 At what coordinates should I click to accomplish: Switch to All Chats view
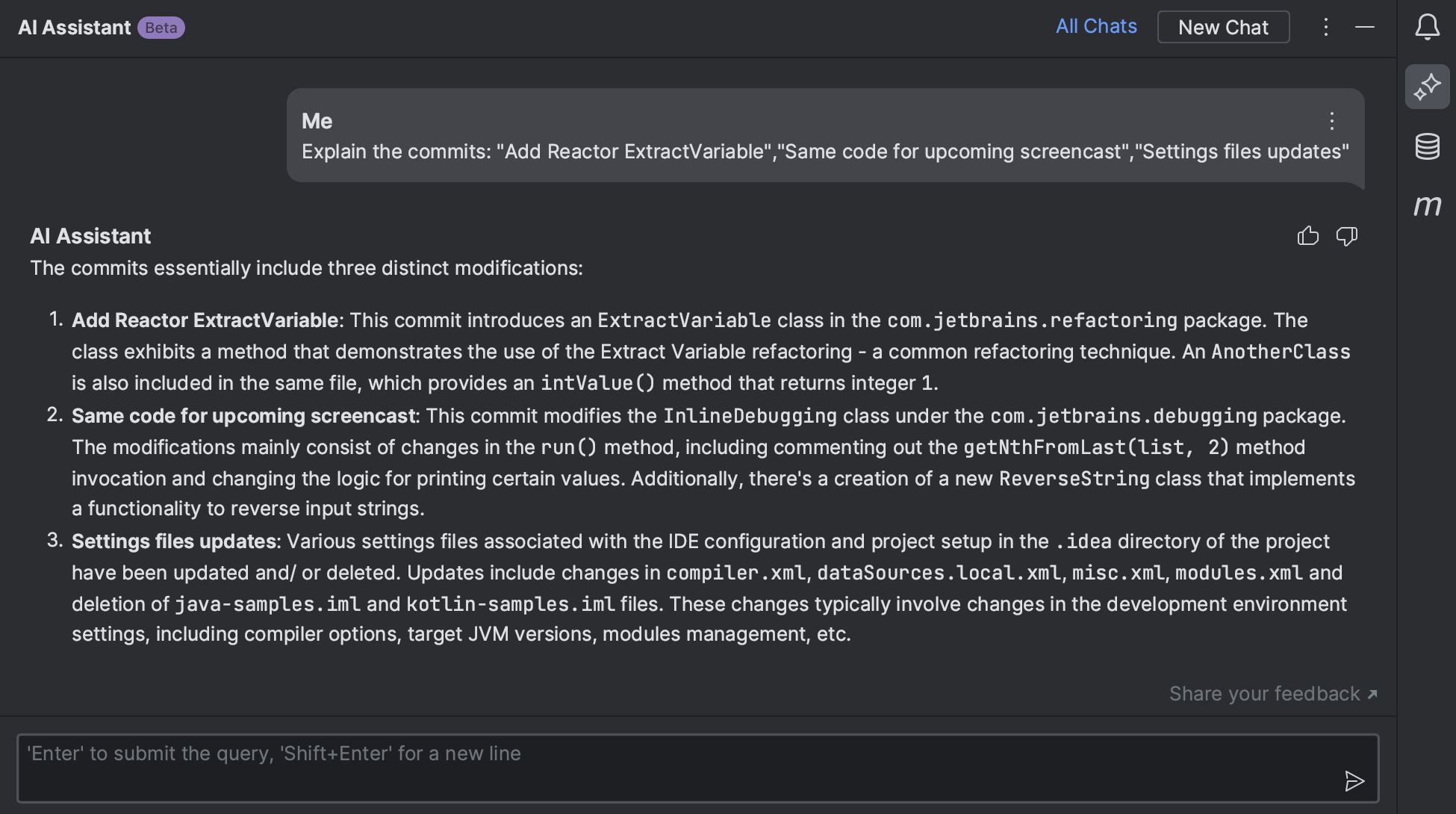[1096, 27]
